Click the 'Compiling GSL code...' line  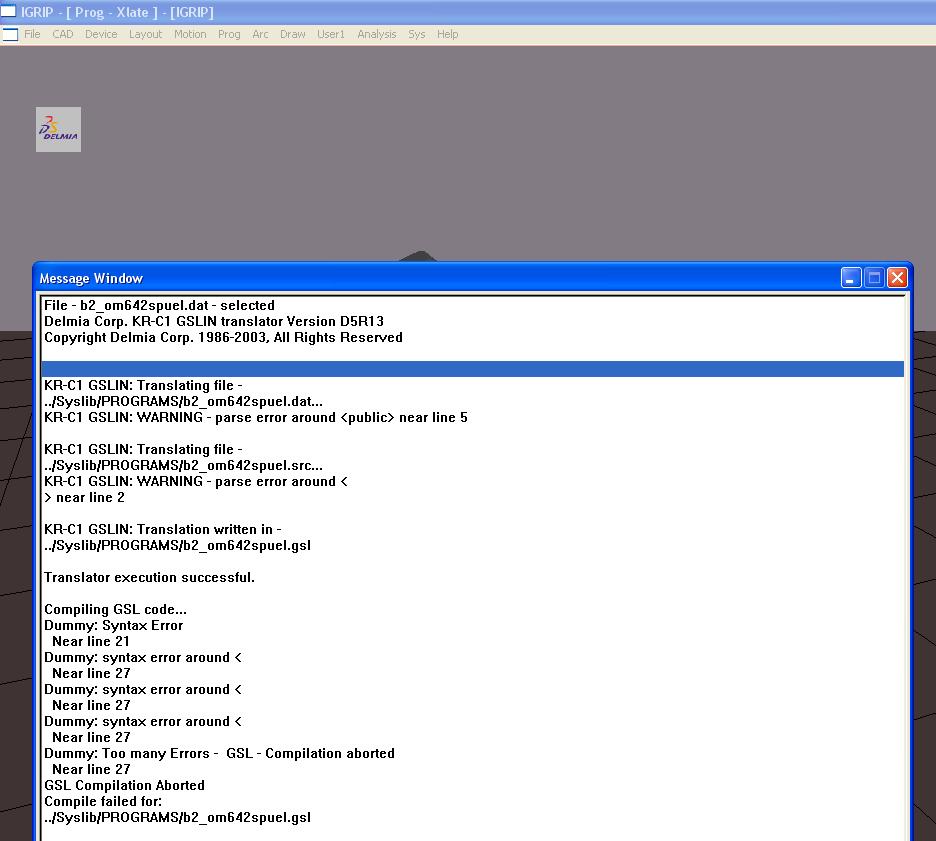coord(115,609)
